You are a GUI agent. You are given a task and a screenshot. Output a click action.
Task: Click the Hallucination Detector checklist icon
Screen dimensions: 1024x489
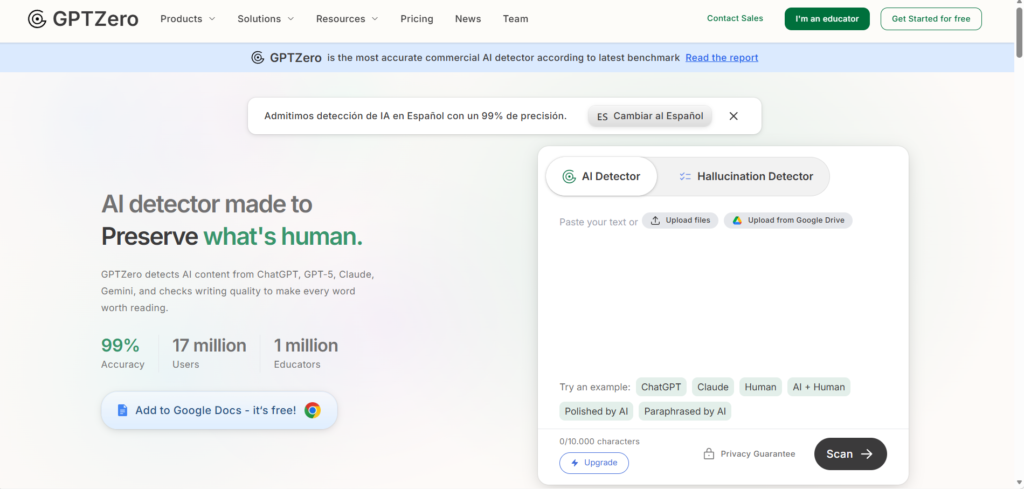point(685,176)
